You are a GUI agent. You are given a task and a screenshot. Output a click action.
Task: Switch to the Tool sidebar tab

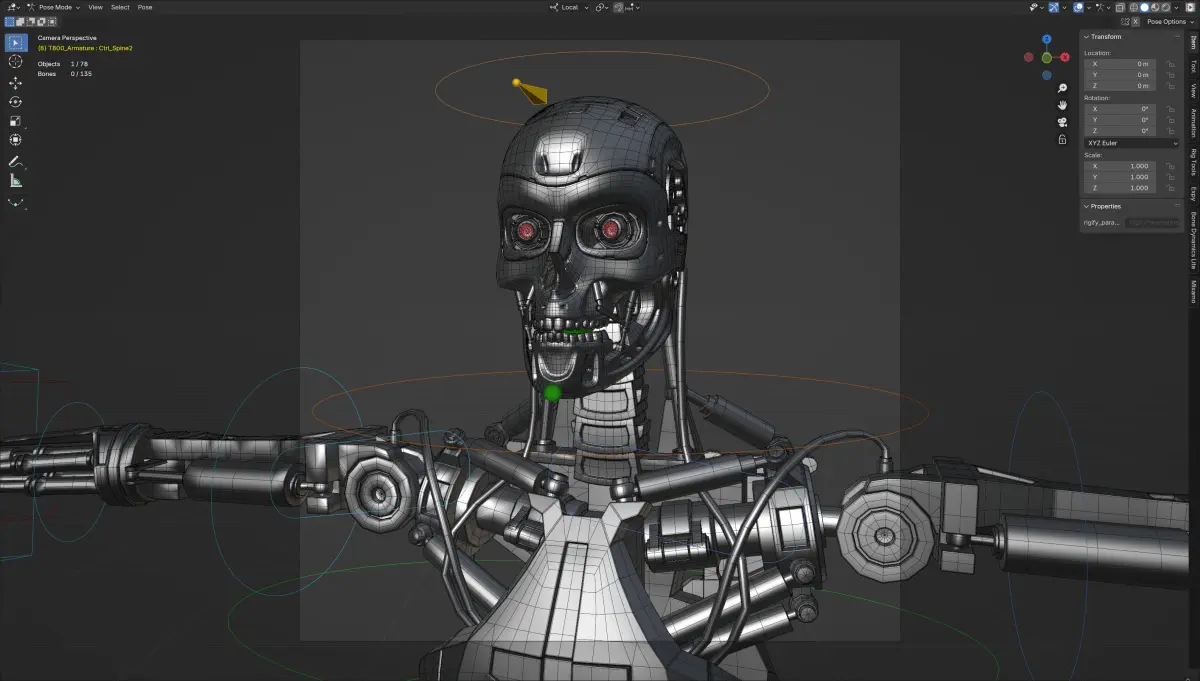[x=1193, y=67]
